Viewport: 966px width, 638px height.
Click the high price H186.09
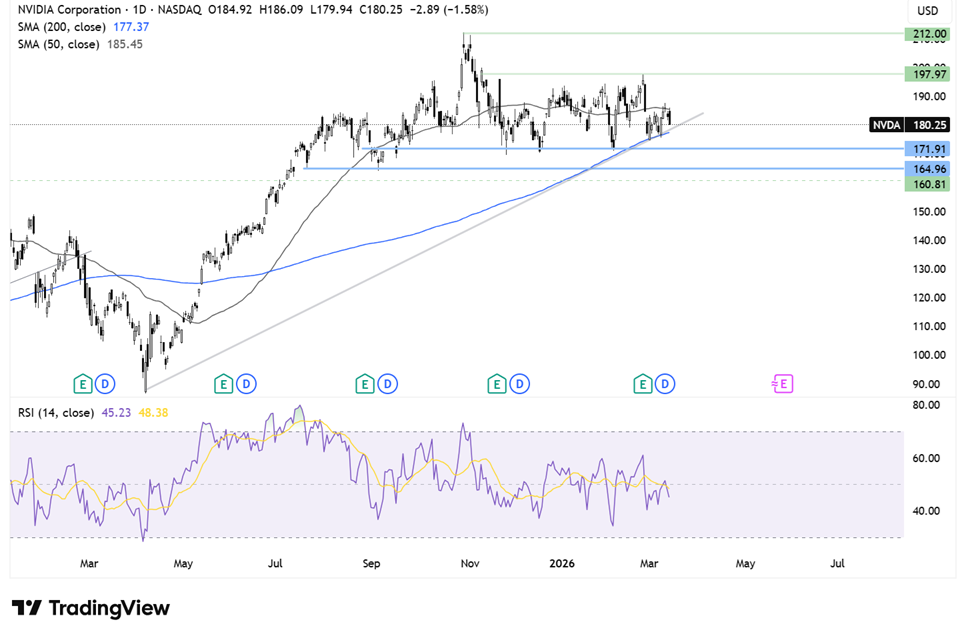point(282,10)
